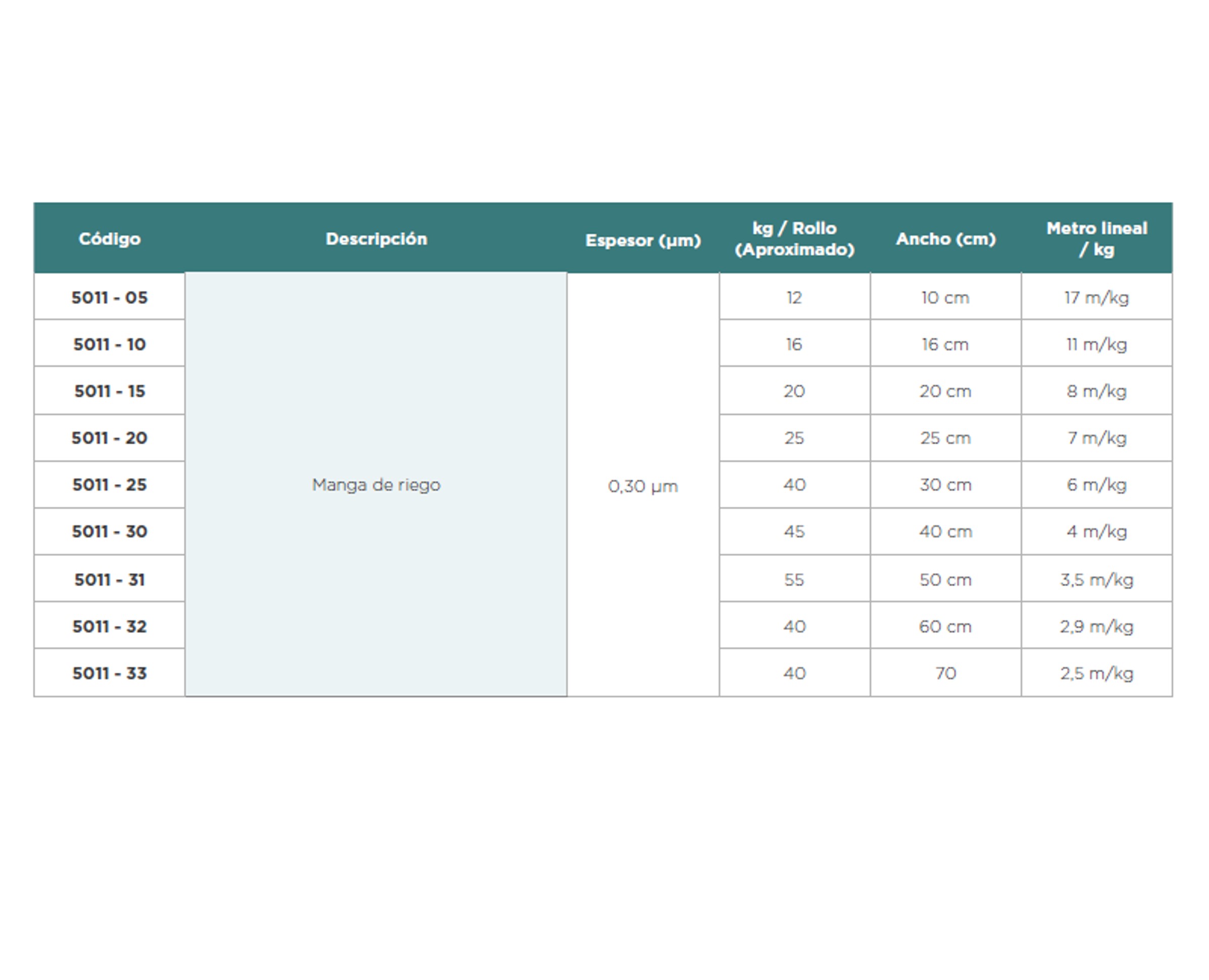The width and height of the screenshot is (1209, 980).
Task: Select code cell 5011 - 05
Action: coord(110,297)
